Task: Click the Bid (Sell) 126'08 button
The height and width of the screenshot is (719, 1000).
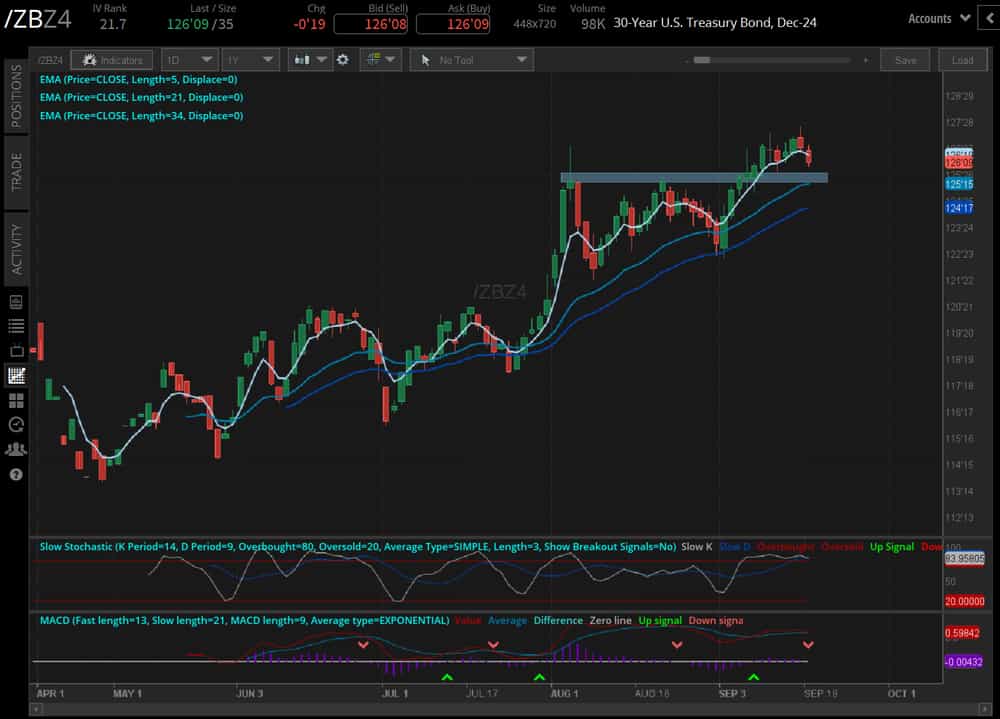Action: (x=371, y=24)
